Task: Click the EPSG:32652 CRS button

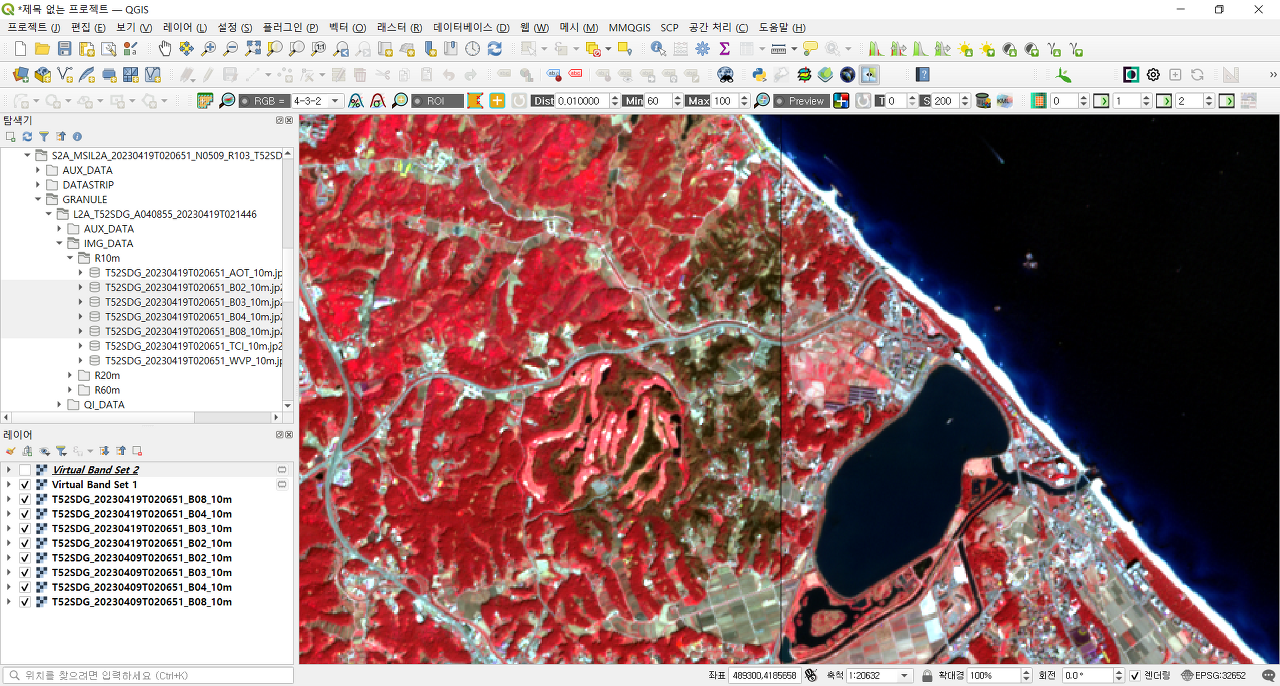Action: pos(1214,676)
